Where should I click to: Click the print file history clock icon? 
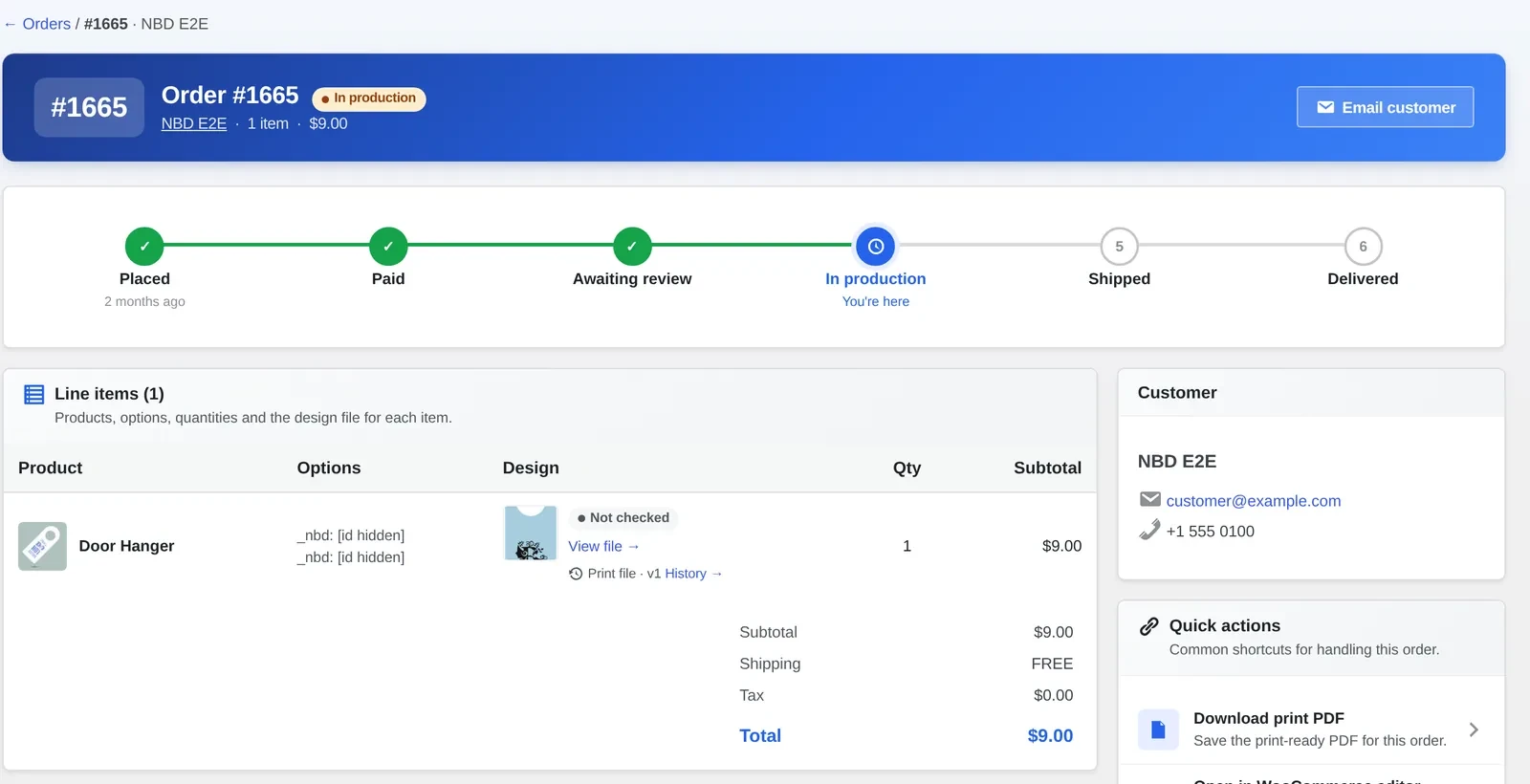click(x=576, y=574)
